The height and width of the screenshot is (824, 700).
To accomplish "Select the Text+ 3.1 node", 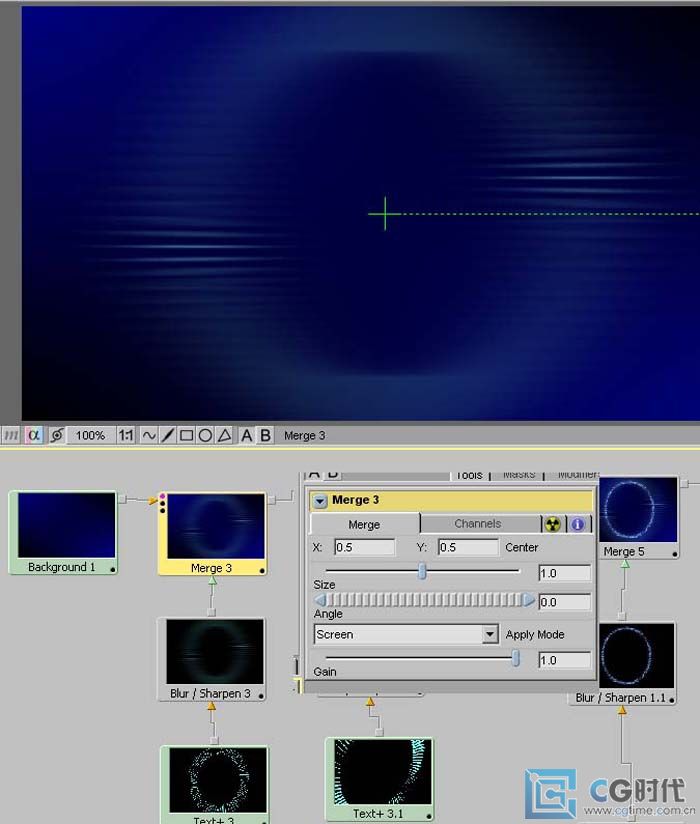I will pos(379,780).
